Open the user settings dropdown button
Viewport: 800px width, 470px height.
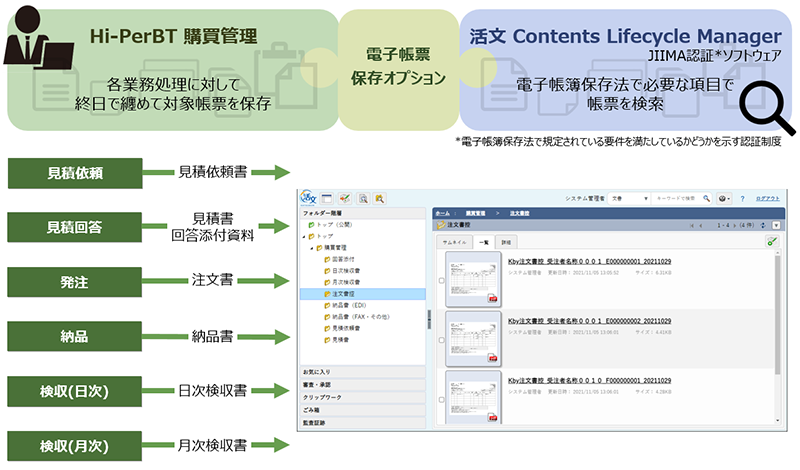coord(723,199)
